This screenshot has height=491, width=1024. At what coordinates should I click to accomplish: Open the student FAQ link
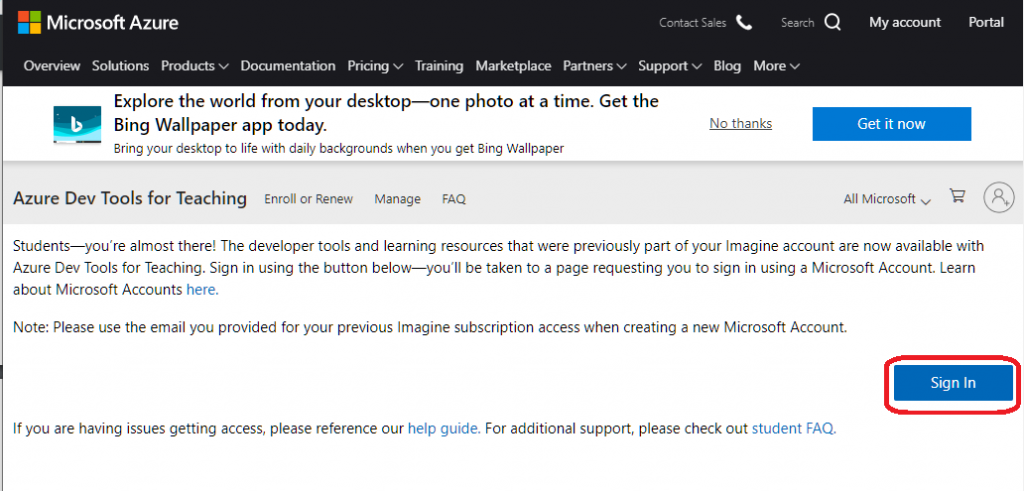(794, 429)
